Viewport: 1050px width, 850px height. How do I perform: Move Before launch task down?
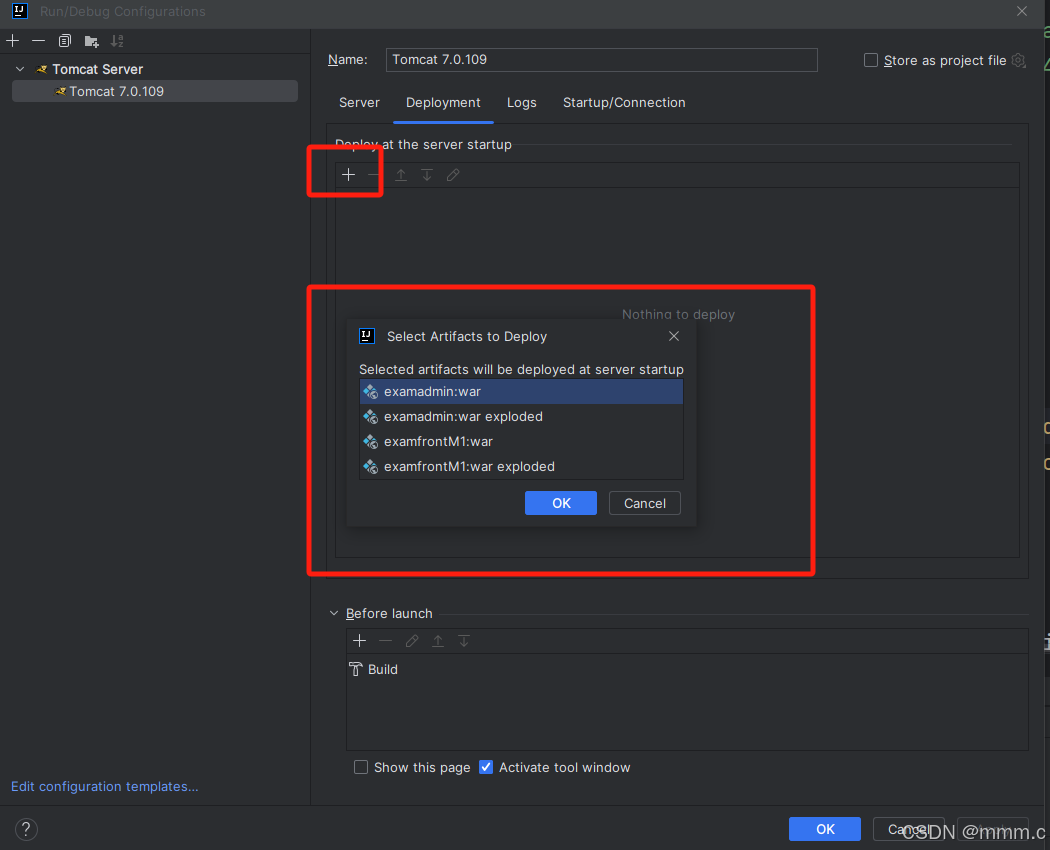coord(464,641)
